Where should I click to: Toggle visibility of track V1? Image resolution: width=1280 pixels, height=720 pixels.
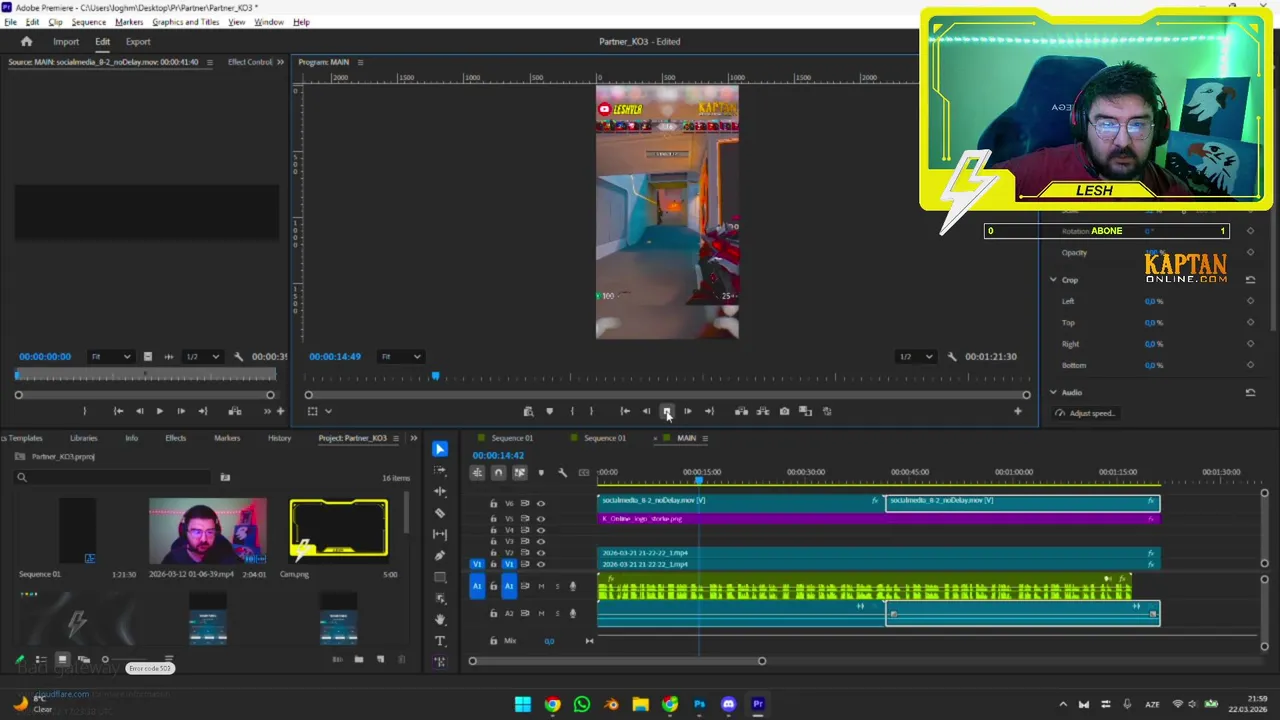point(541,565)
